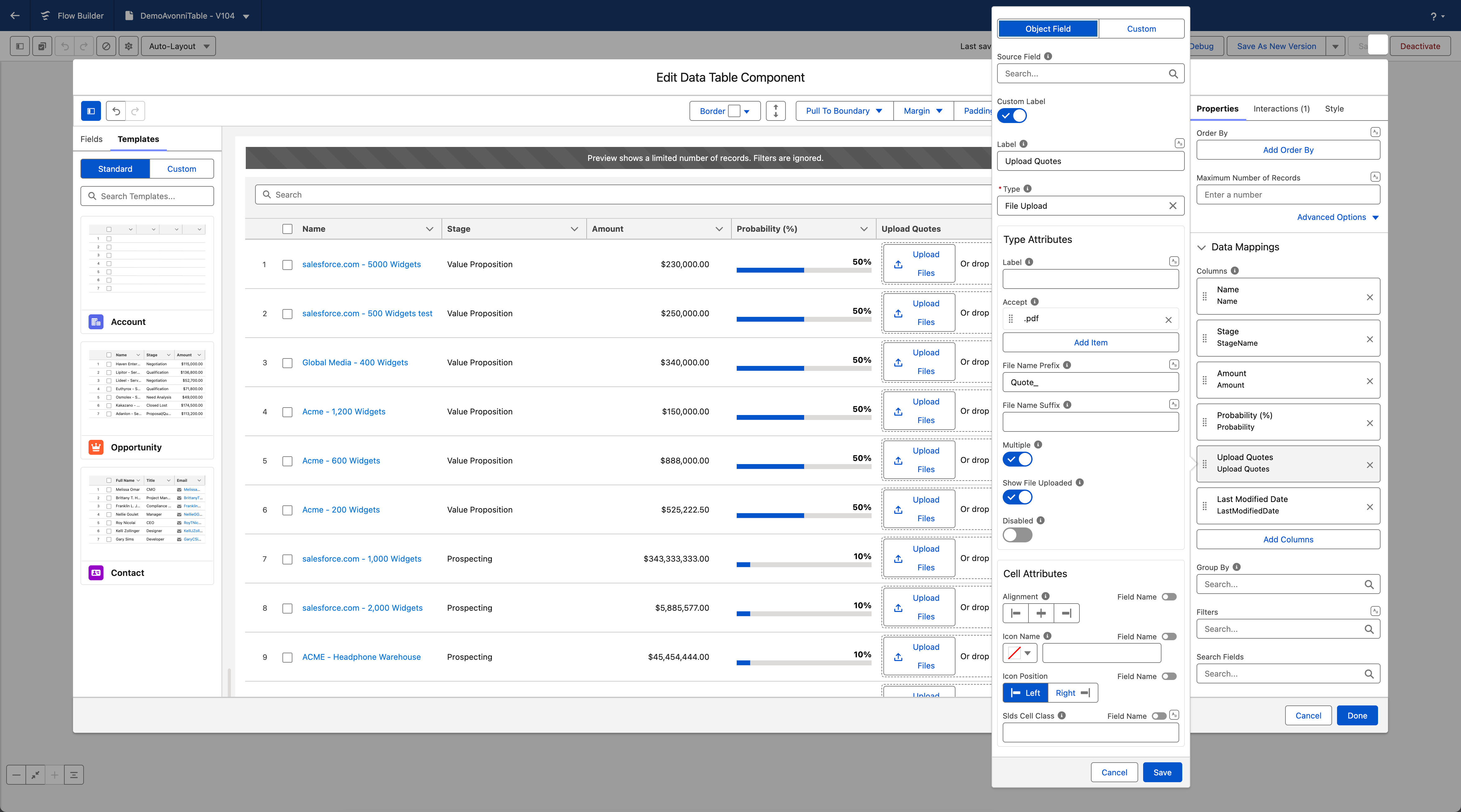Click the upload icon in row one
1461x812 pixels.
(x=898, y=264)
